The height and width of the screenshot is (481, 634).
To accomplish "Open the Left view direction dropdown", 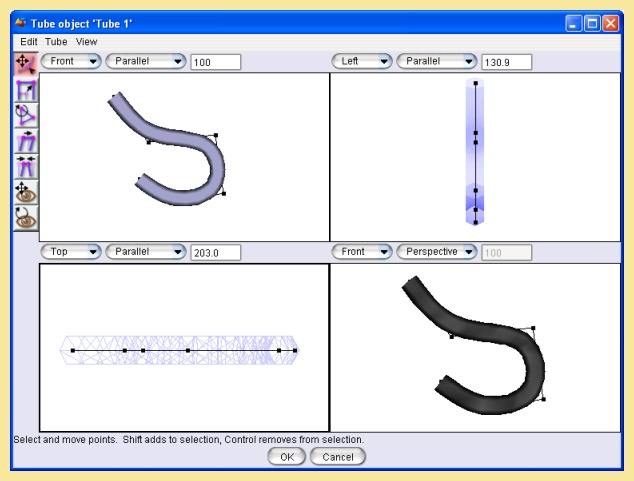I will pyautogui.click(x=361, y=62).
